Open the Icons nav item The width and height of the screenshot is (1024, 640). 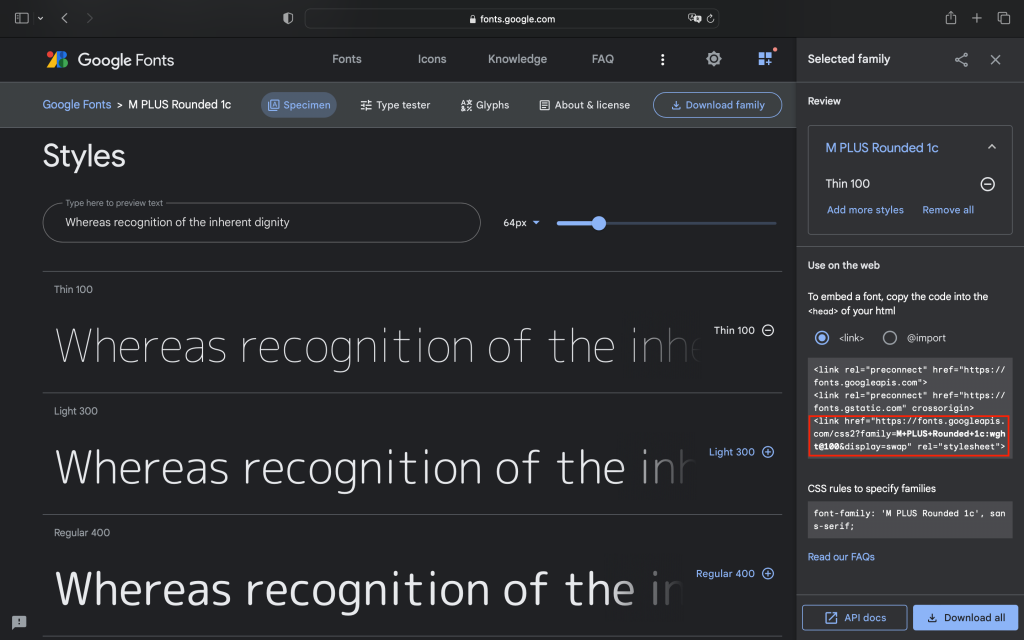(432, 59)
